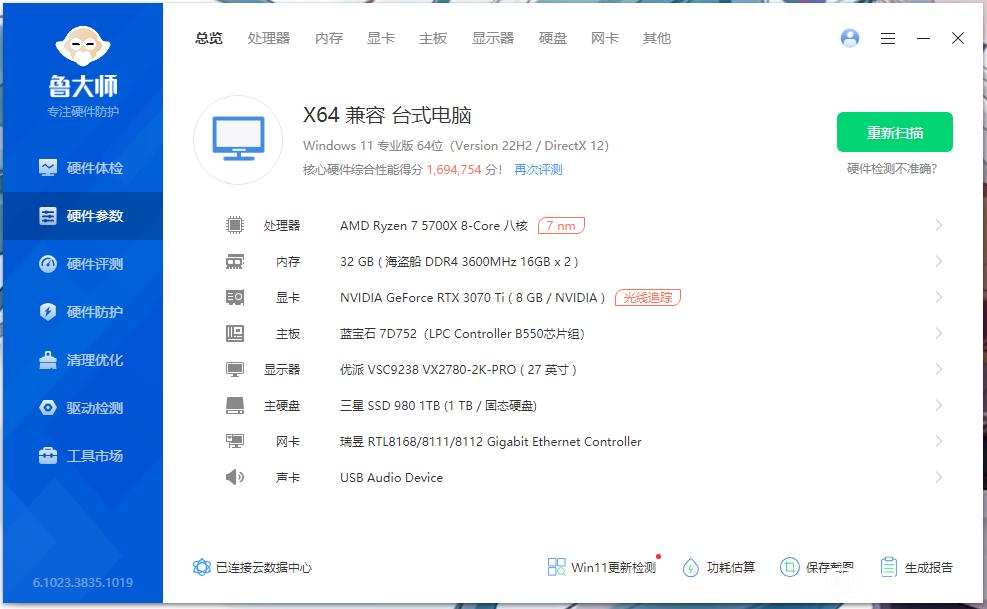Click the user account avatar icon

tap(850, 38)
